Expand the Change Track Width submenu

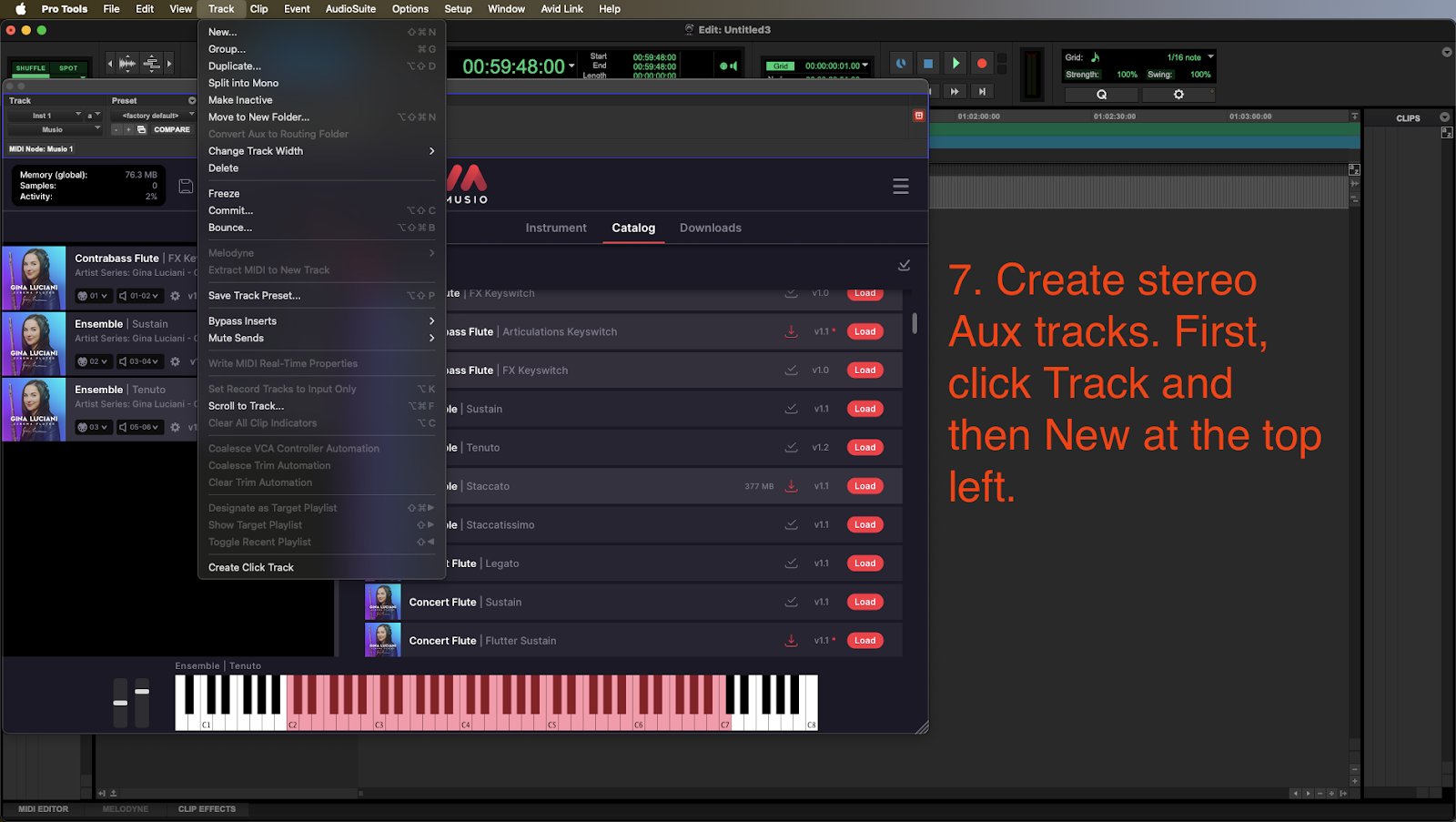321,151
